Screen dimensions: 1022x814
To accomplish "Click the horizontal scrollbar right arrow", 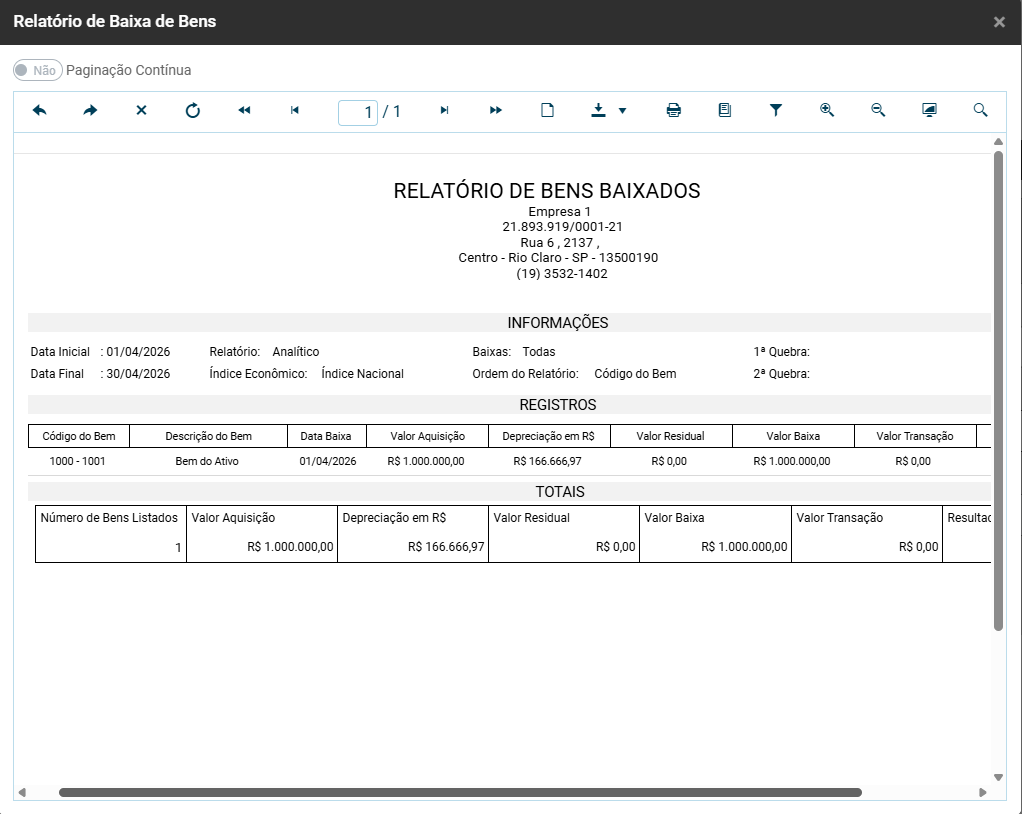I will (983, 792).
